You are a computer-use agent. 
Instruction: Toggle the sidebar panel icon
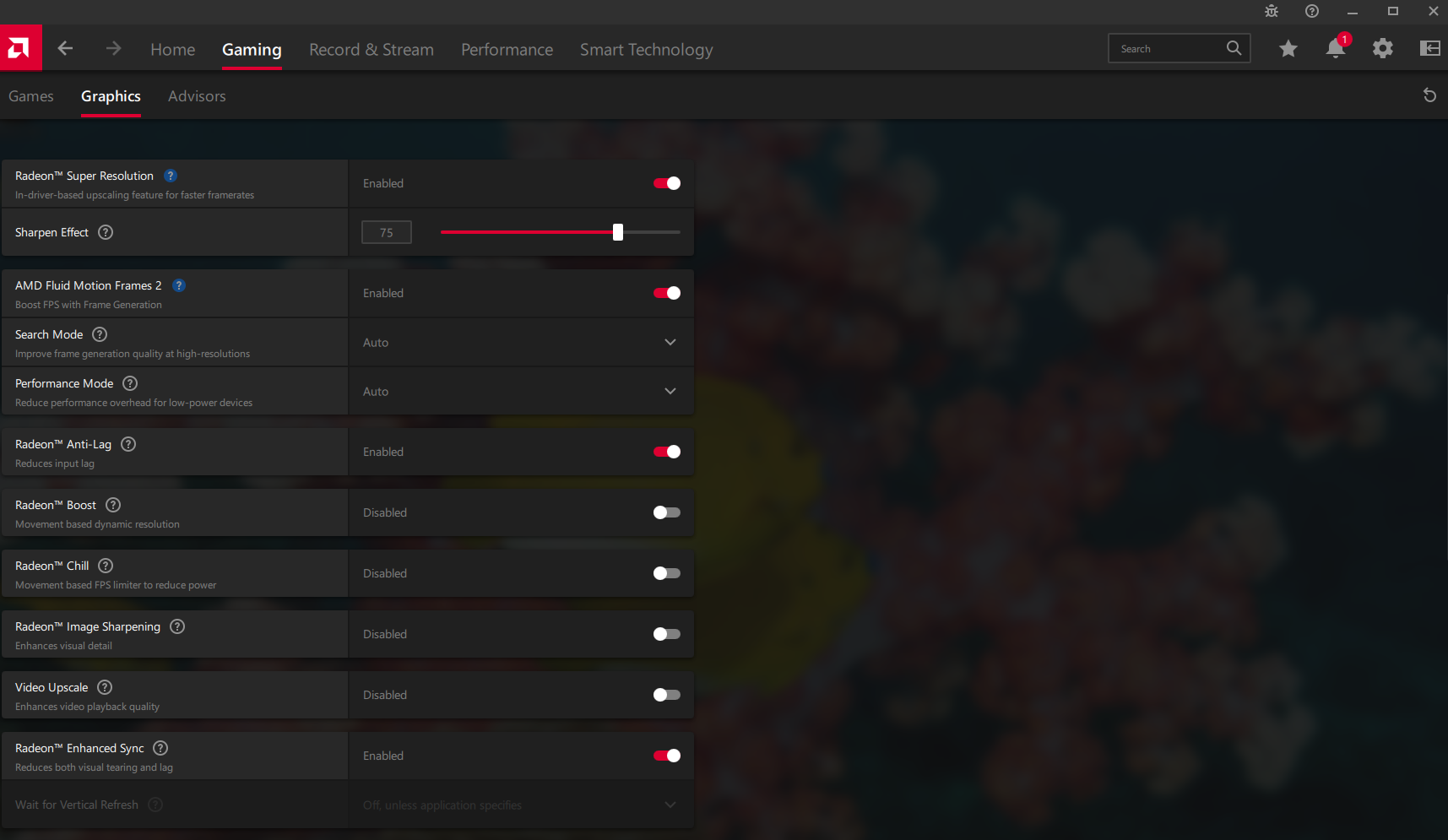pyautogui.click(x=1430, y=48)
